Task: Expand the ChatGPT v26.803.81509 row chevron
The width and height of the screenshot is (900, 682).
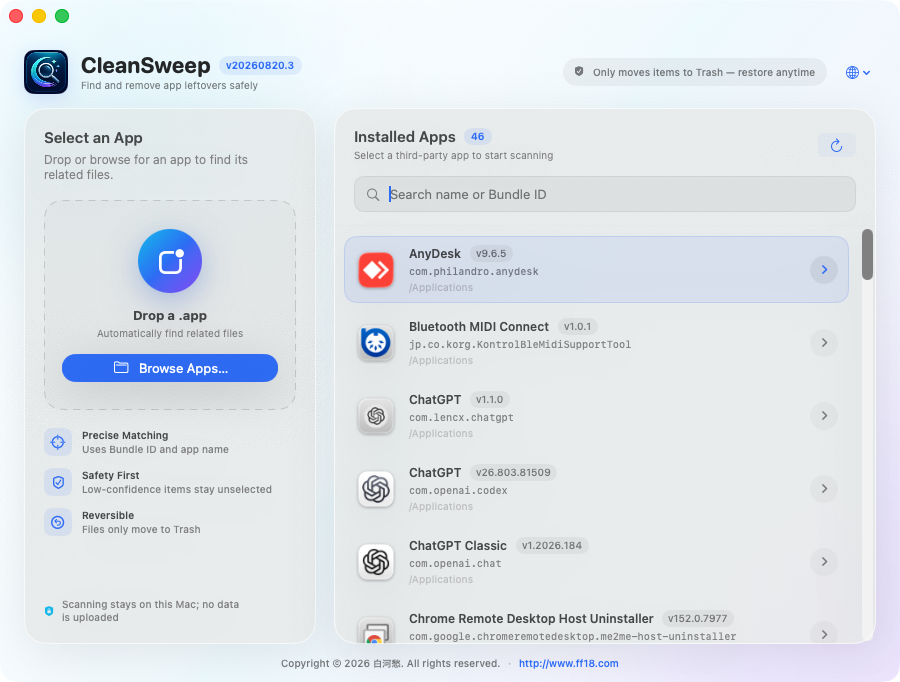Action: [x=824, y=489]
